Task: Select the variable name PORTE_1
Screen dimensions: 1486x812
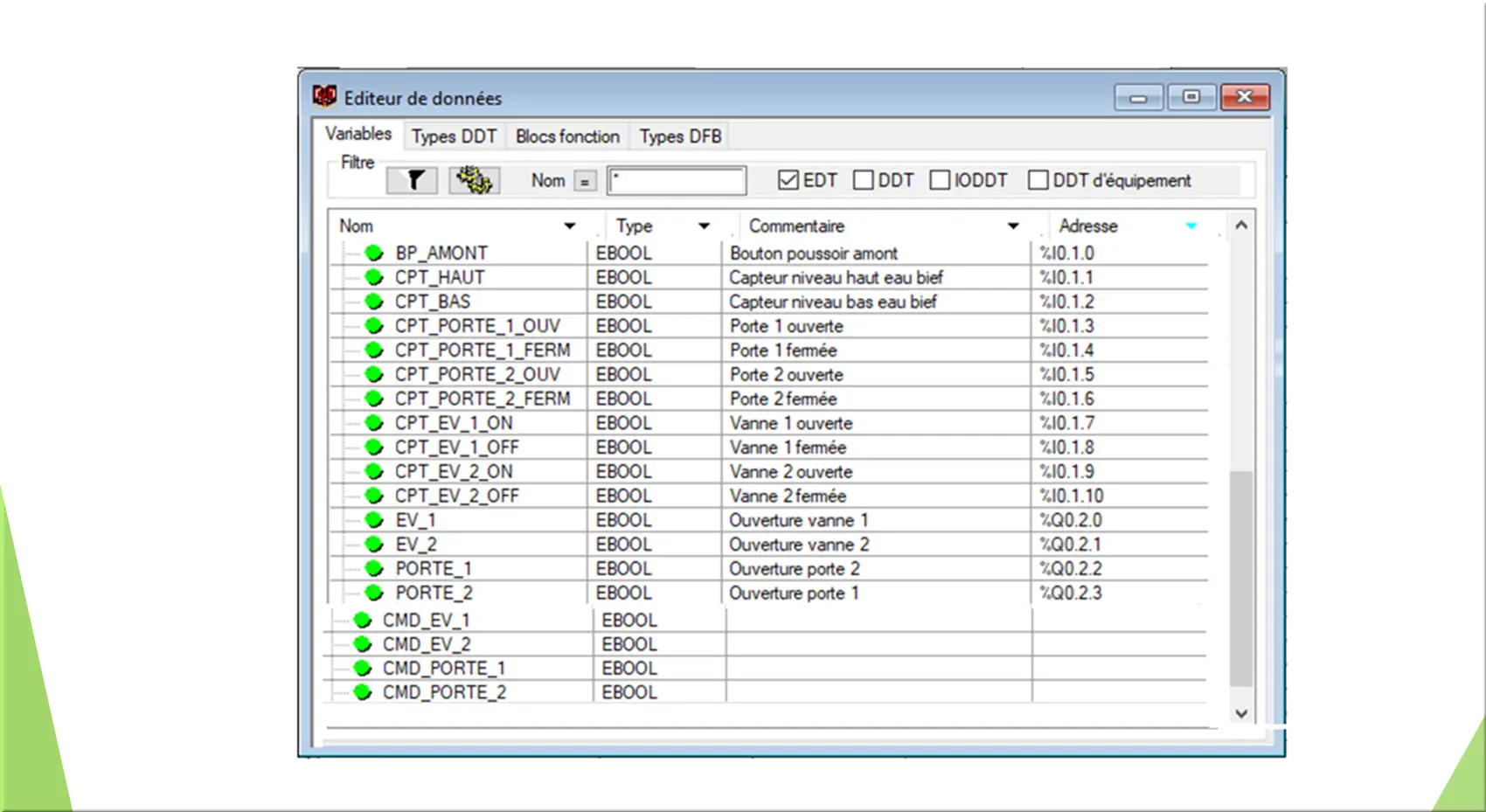Action: (434, 569)
